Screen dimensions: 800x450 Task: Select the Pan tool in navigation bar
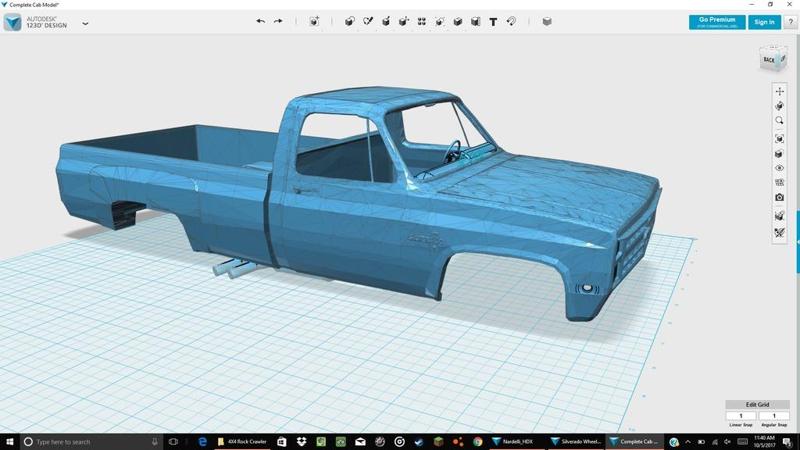click(x=780, y=92)
